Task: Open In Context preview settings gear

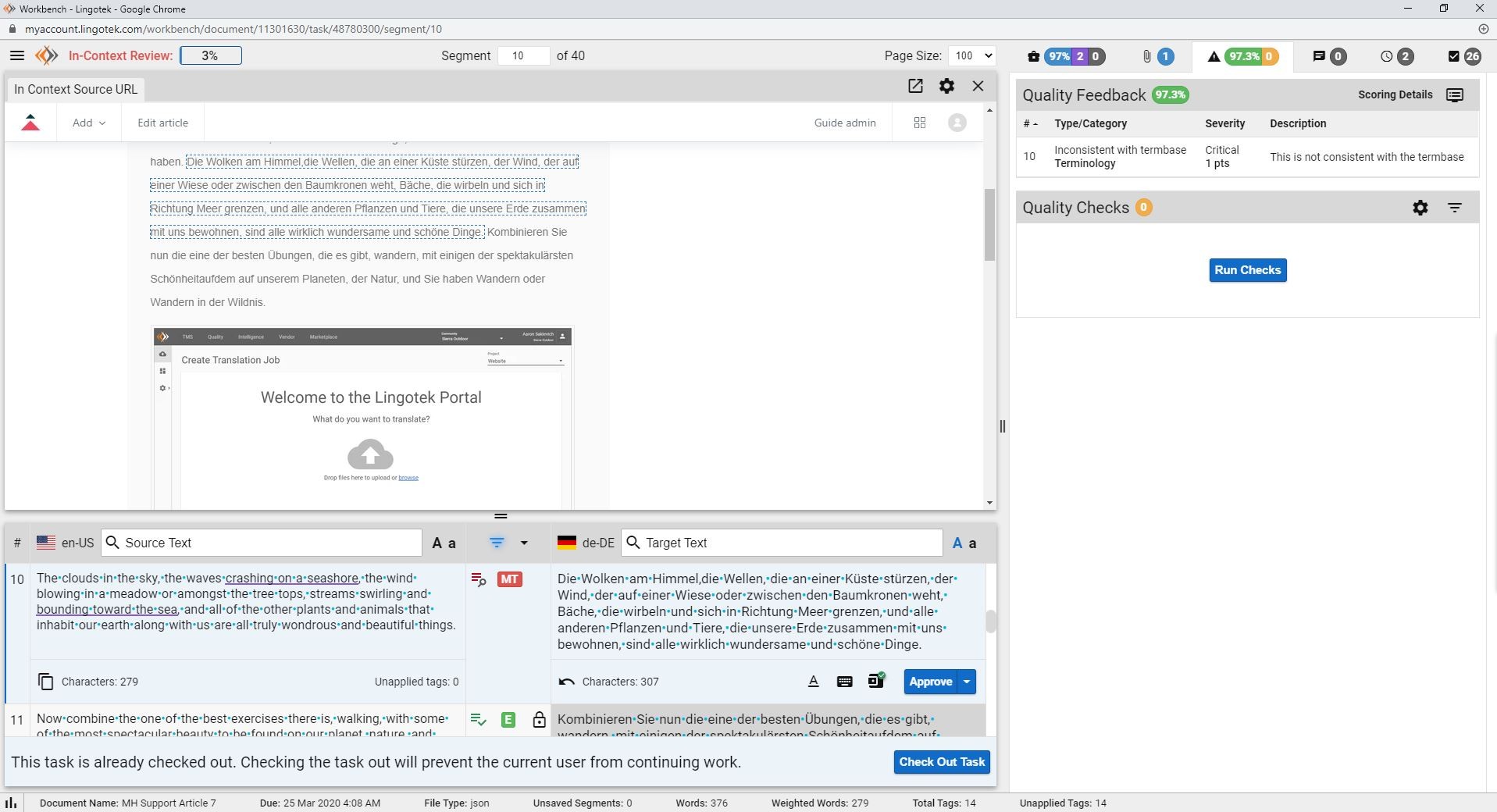Action: click(x=946, y=86)
